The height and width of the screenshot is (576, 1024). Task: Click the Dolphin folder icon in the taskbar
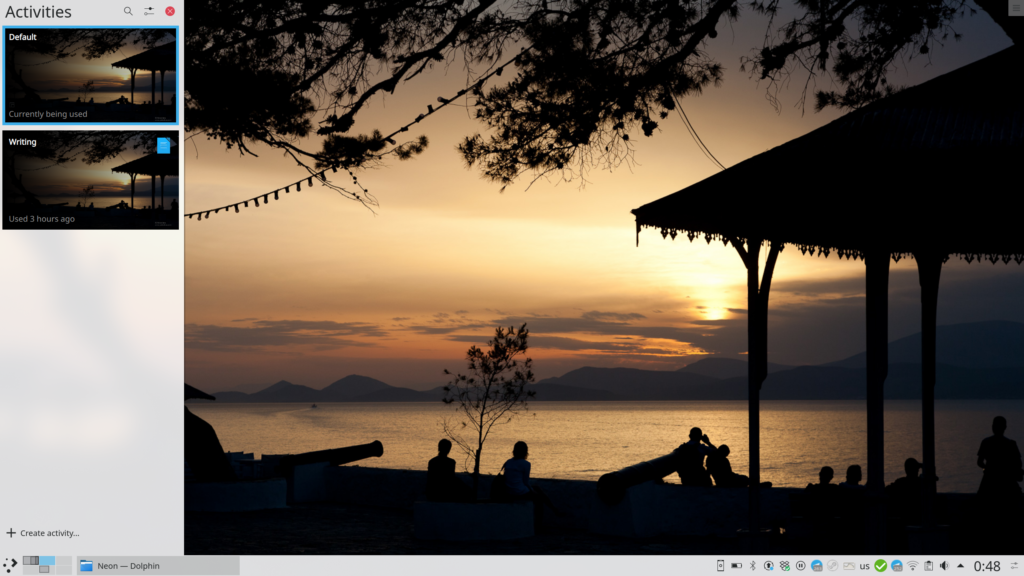click(x=86, y=566)
